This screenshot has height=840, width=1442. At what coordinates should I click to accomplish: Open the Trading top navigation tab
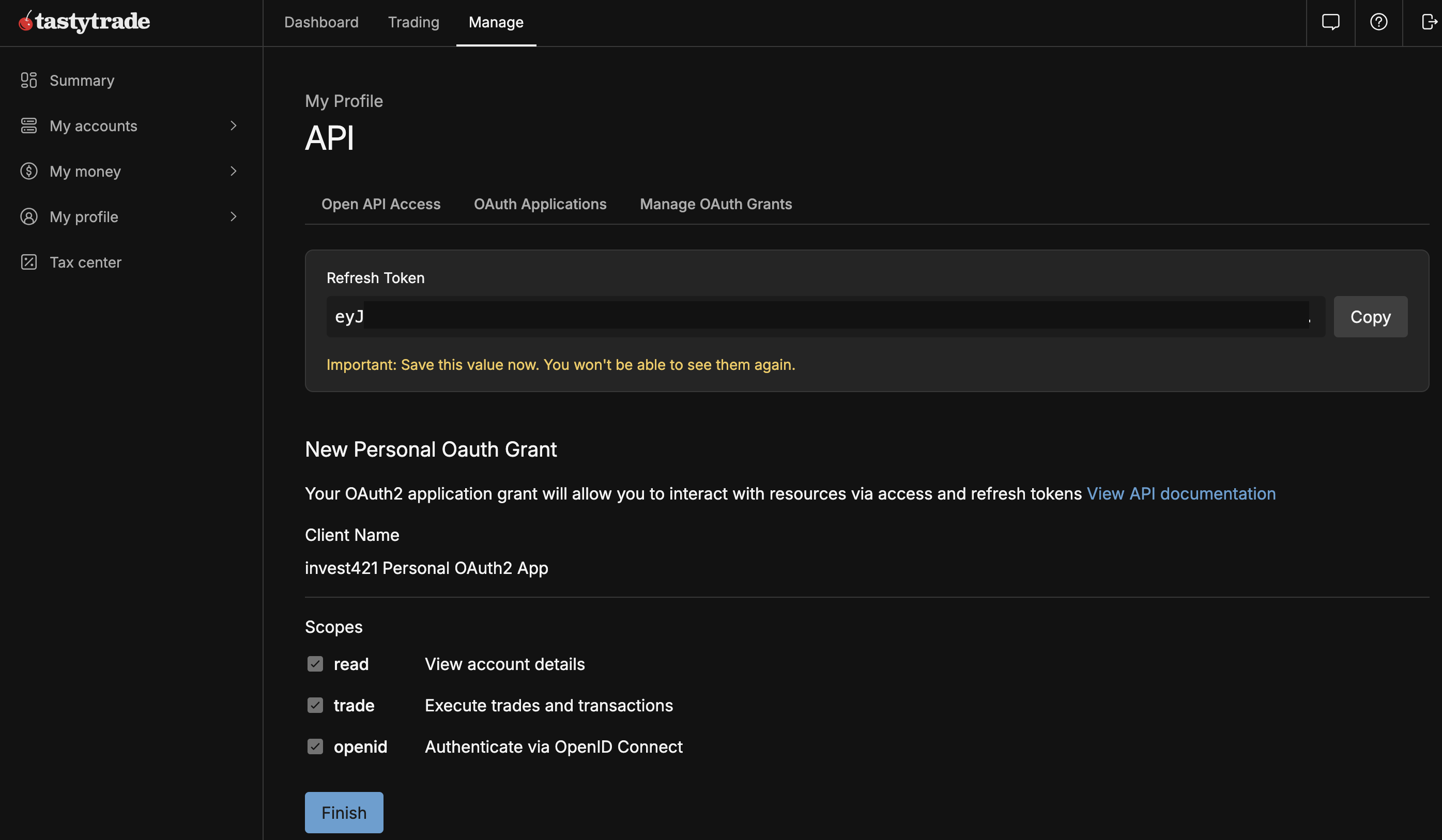pos(413,22)
